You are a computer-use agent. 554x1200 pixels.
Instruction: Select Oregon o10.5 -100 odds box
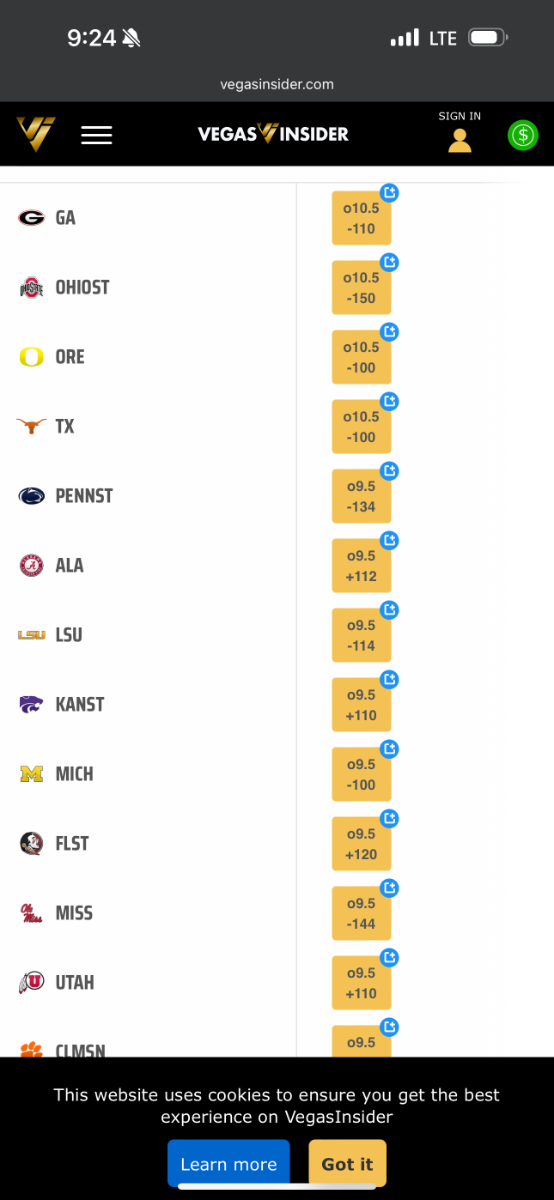(361, 357)
